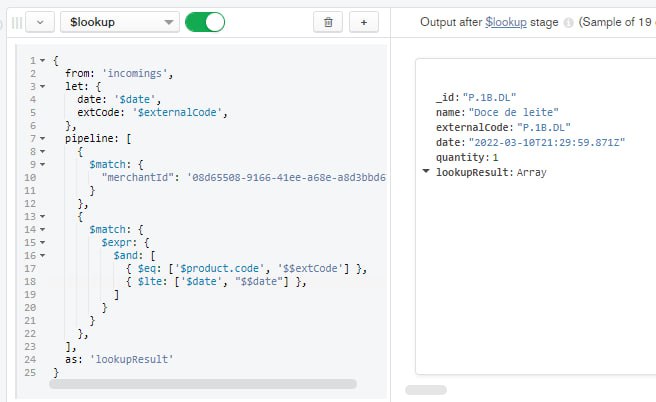656x402 pixels.
Task: Click the merchantId value on line 10
Action: [x=286, y=177]
